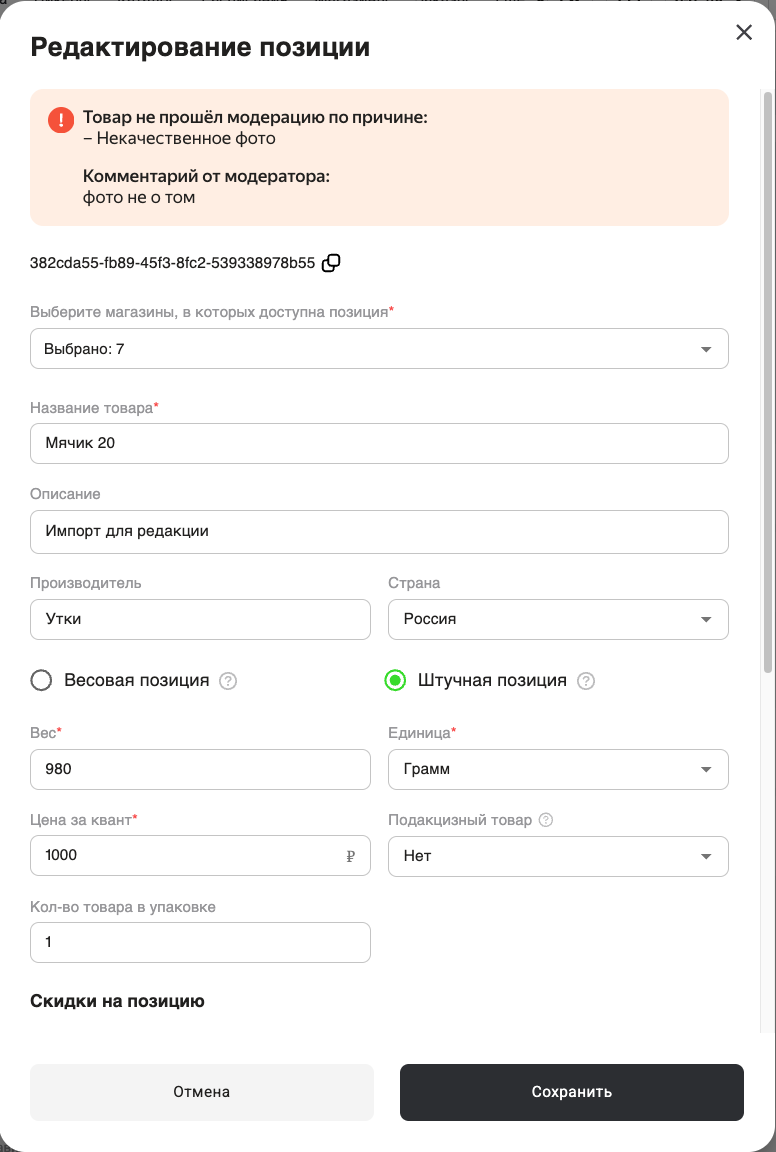Click the Вес input field

point(201,769)
